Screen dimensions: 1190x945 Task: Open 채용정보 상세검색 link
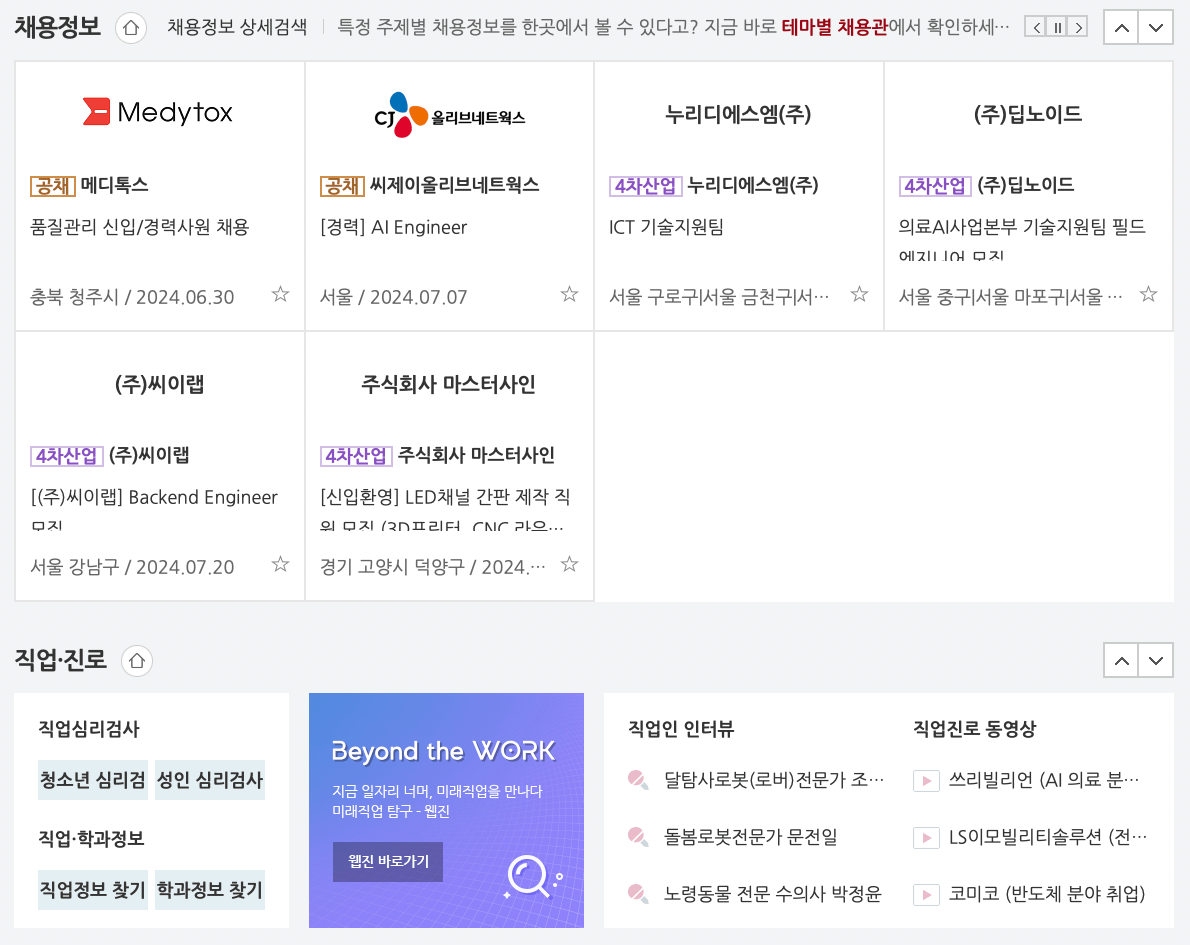coord(237,27)
